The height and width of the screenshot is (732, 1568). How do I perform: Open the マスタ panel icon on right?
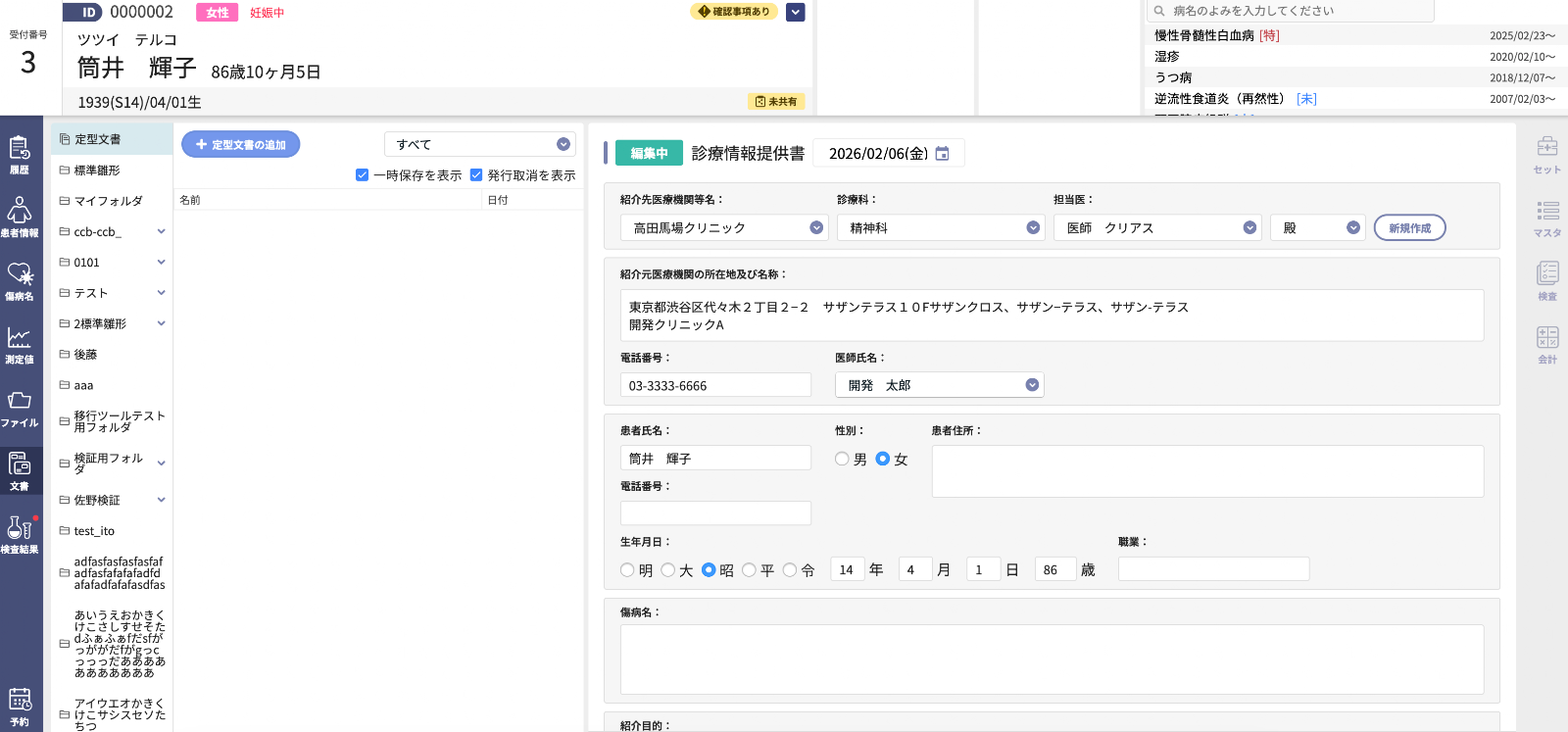1547,219
